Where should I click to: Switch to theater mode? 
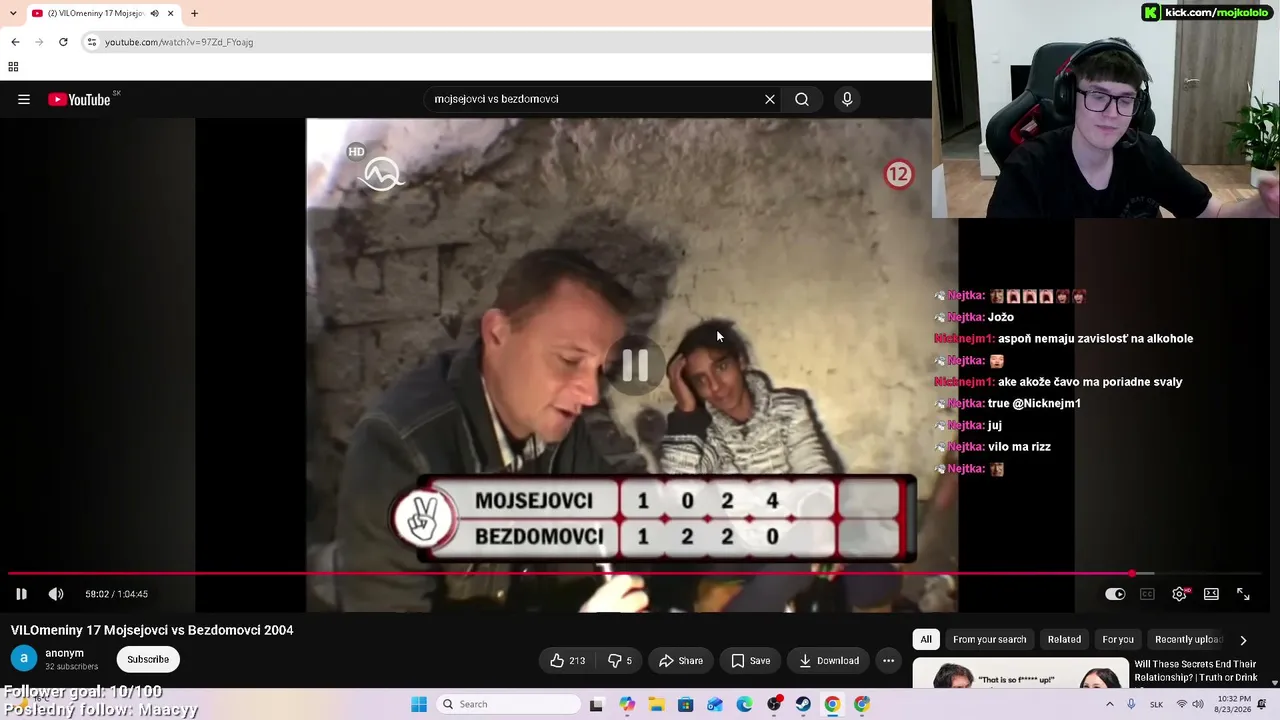click(x=1211, y=594)
